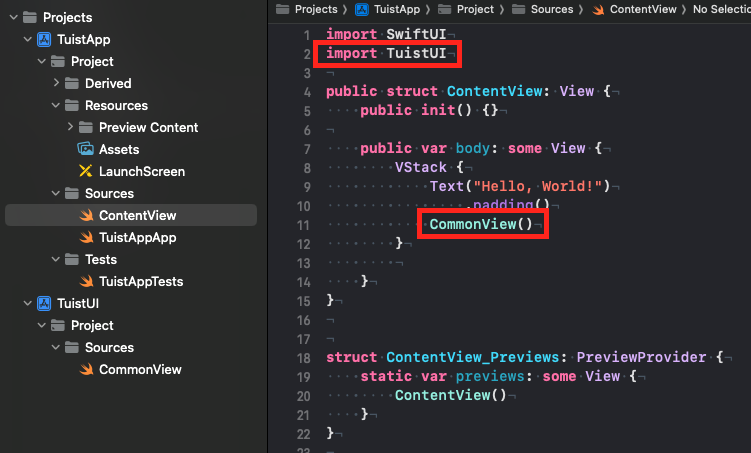
Task: Click the Assets catalog icon
Action: (x=86, y=149)
